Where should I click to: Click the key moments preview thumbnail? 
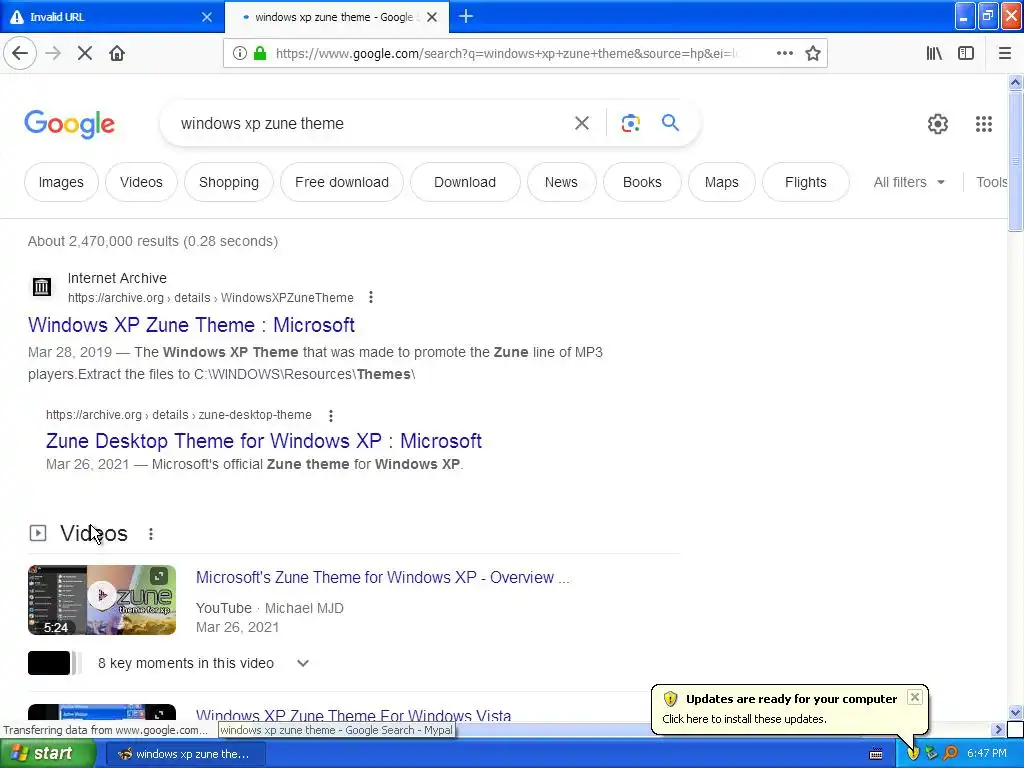coord(55,663)
